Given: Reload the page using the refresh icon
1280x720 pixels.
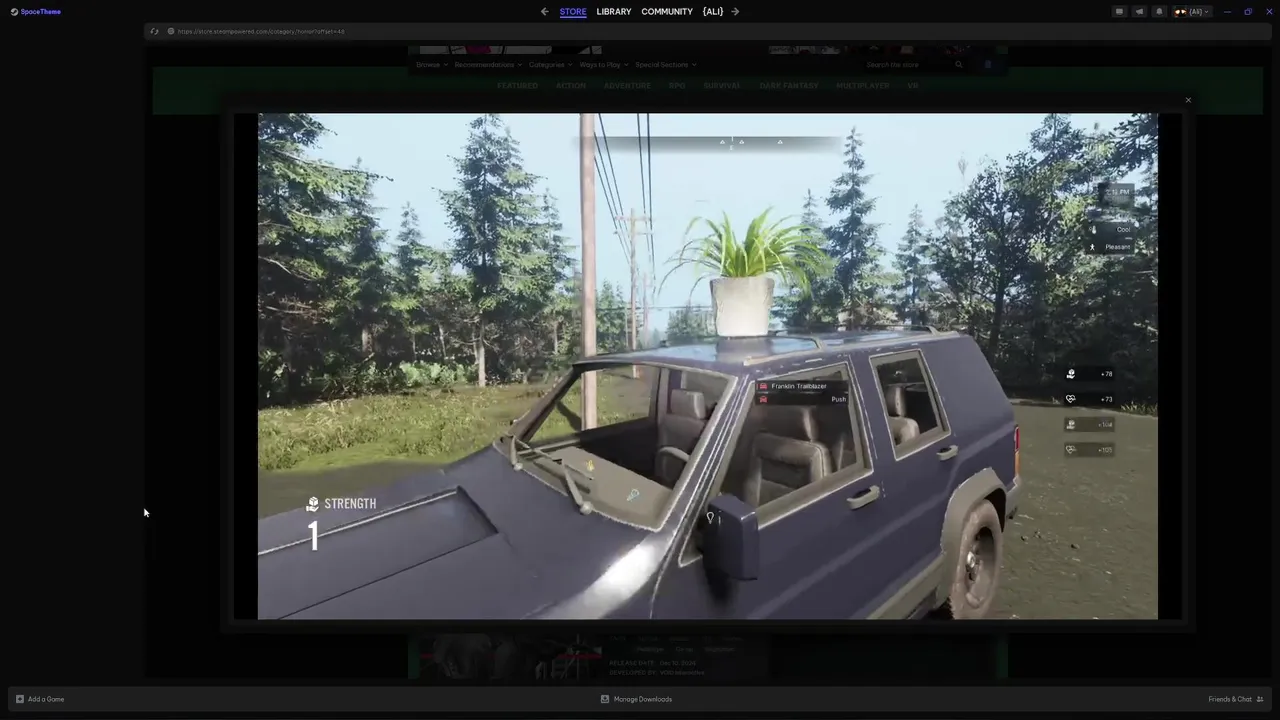Looking at the screenshot, I should [x=154, y=31].
